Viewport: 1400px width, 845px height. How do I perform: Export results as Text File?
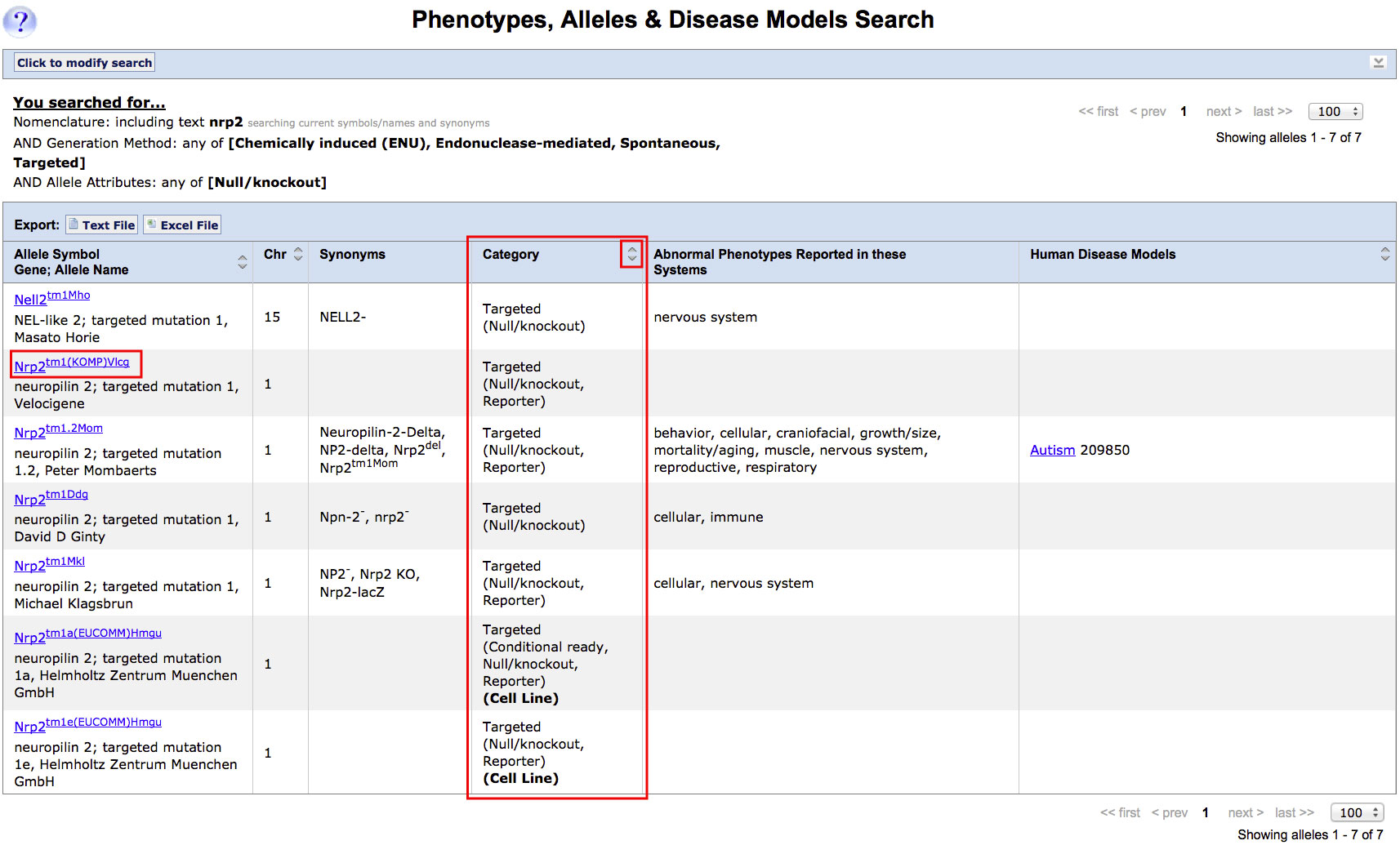point(101,225)
